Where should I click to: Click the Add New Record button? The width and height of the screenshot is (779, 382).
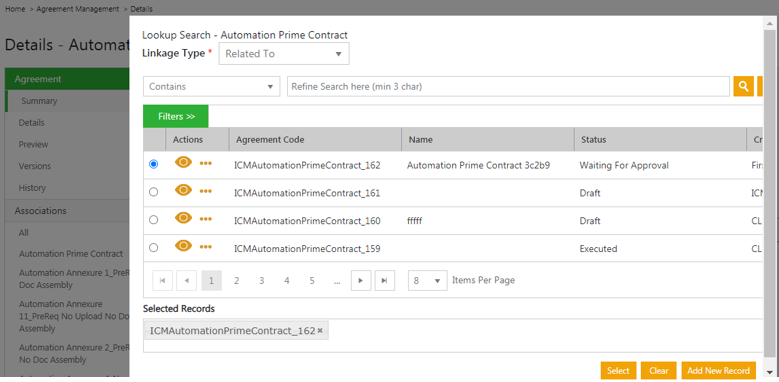[x=718, y=371]
